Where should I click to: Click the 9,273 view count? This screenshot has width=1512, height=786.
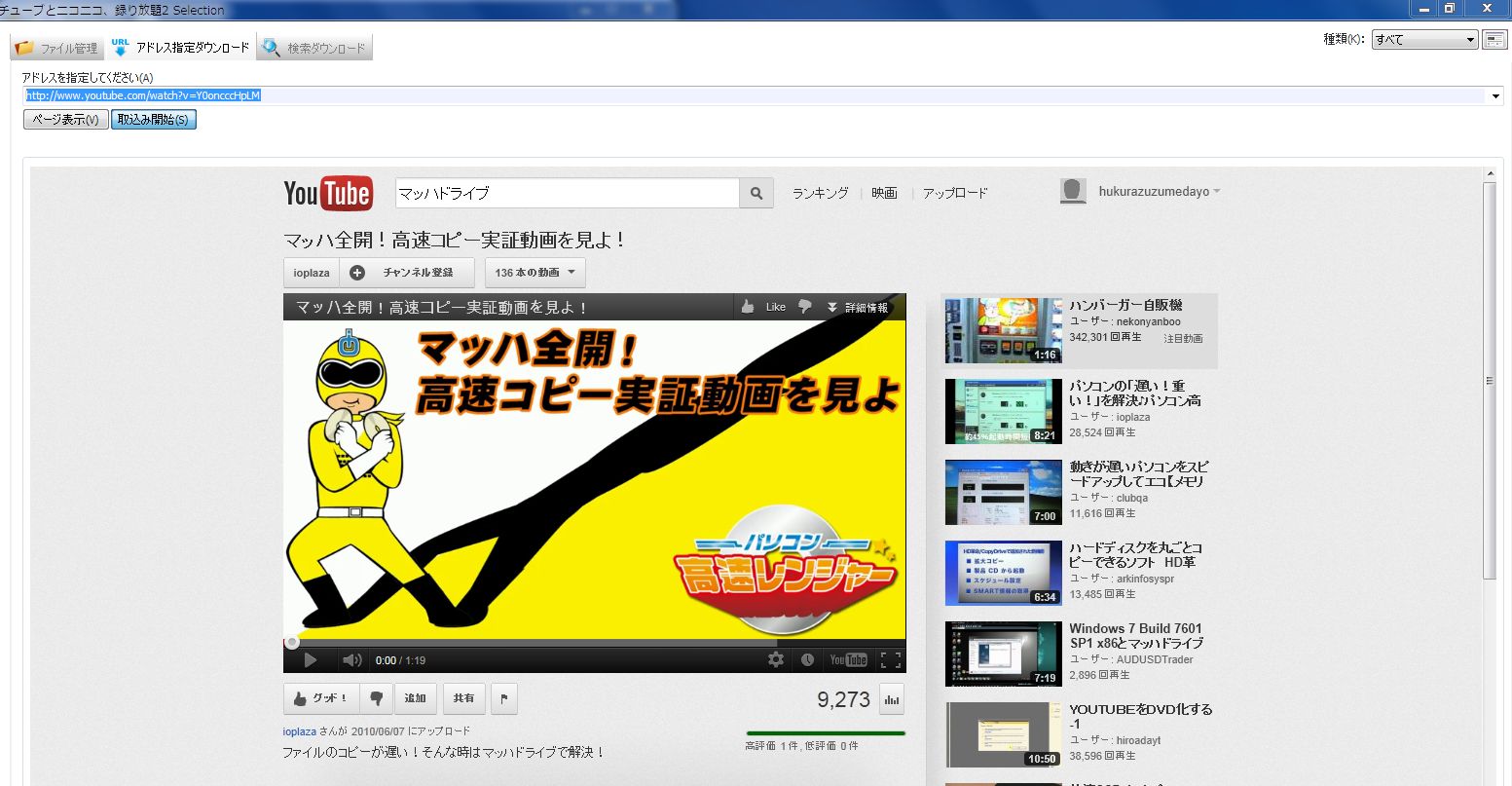(843, 699)
